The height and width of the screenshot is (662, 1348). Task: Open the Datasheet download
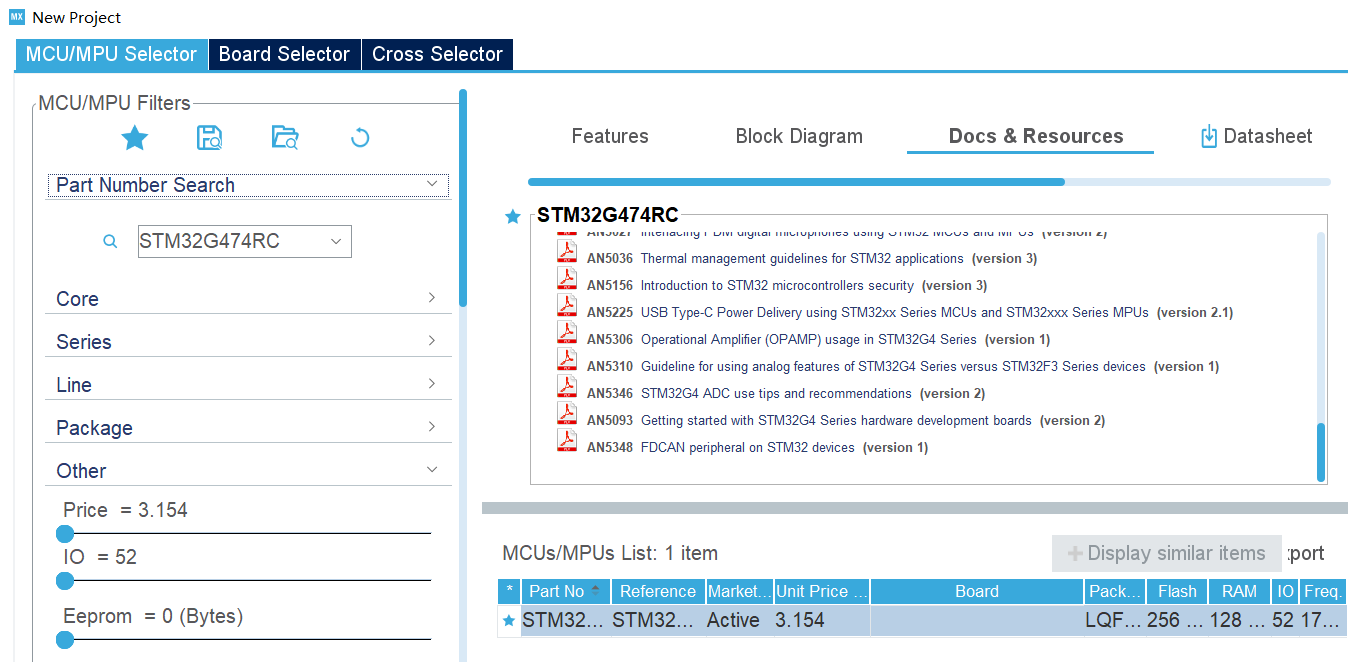click(x=1255, y=136)
